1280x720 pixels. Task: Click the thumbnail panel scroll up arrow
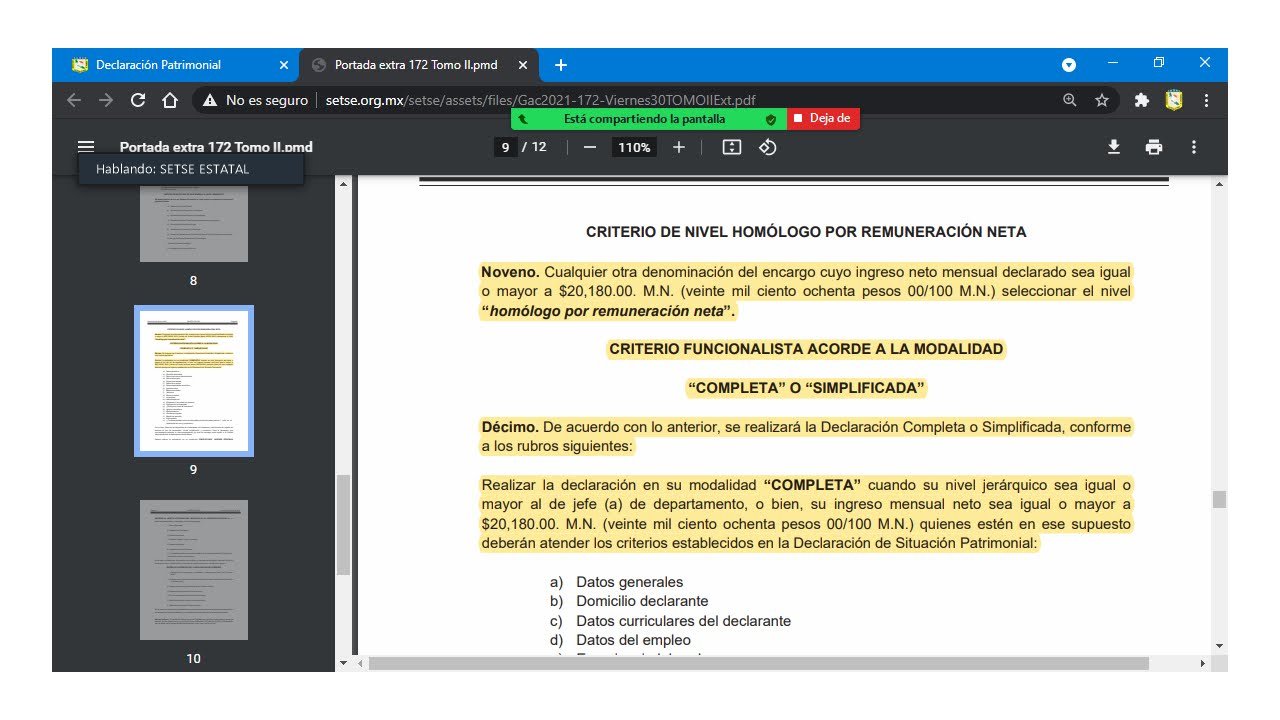click(x=343, y=184)
